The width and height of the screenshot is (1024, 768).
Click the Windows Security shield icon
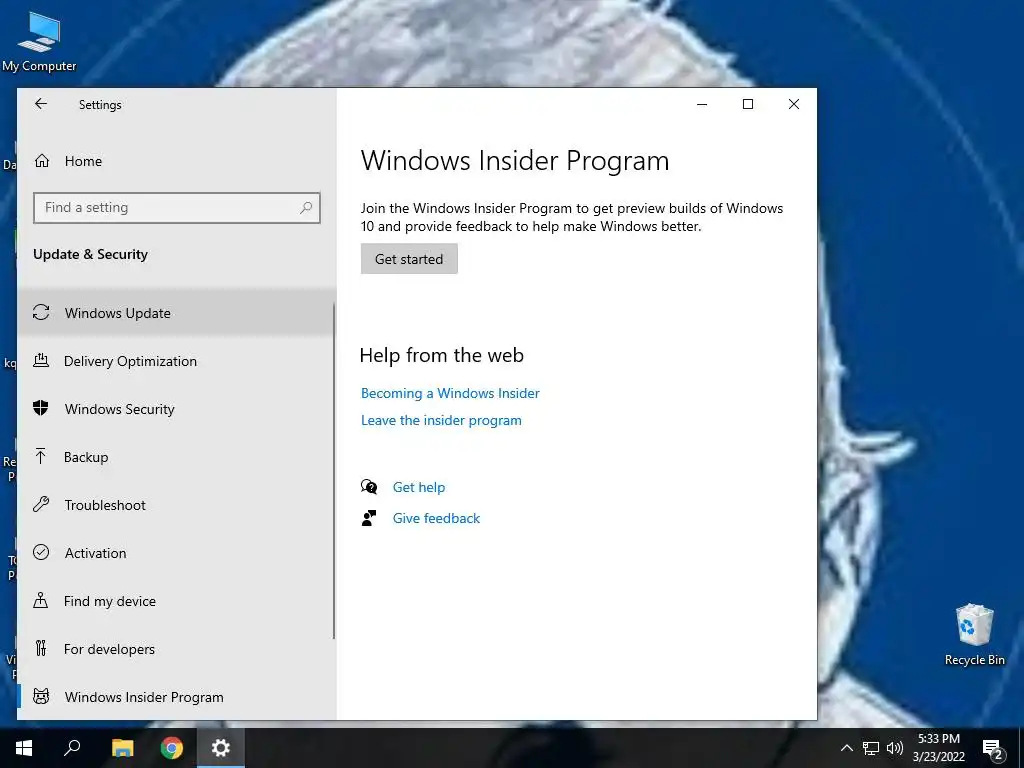[x=40, y=408]
